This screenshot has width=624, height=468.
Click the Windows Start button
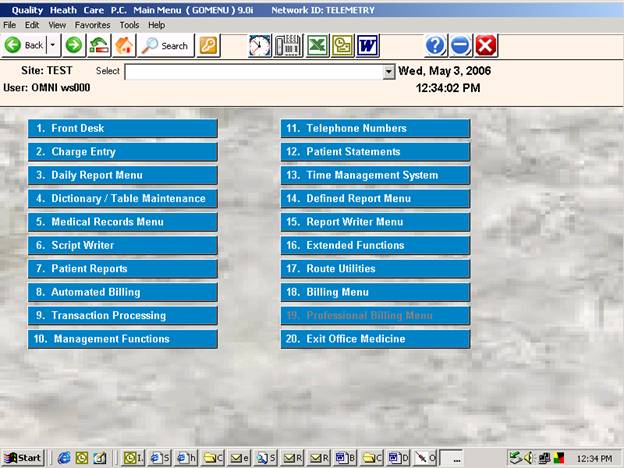(x=23, y=457)
